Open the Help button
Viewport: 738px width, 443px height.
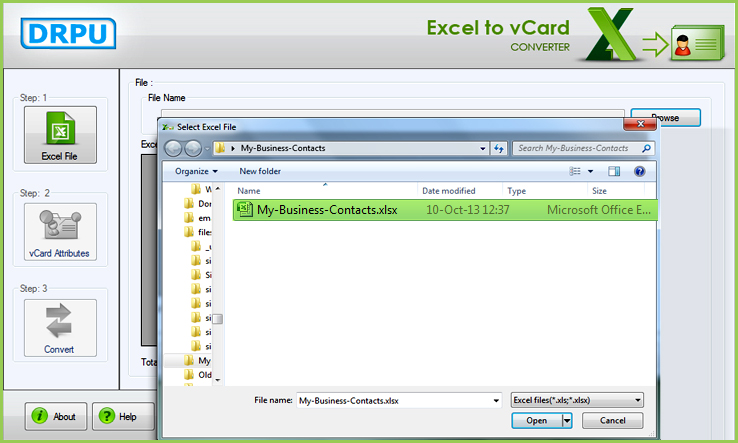pos(123,416)
